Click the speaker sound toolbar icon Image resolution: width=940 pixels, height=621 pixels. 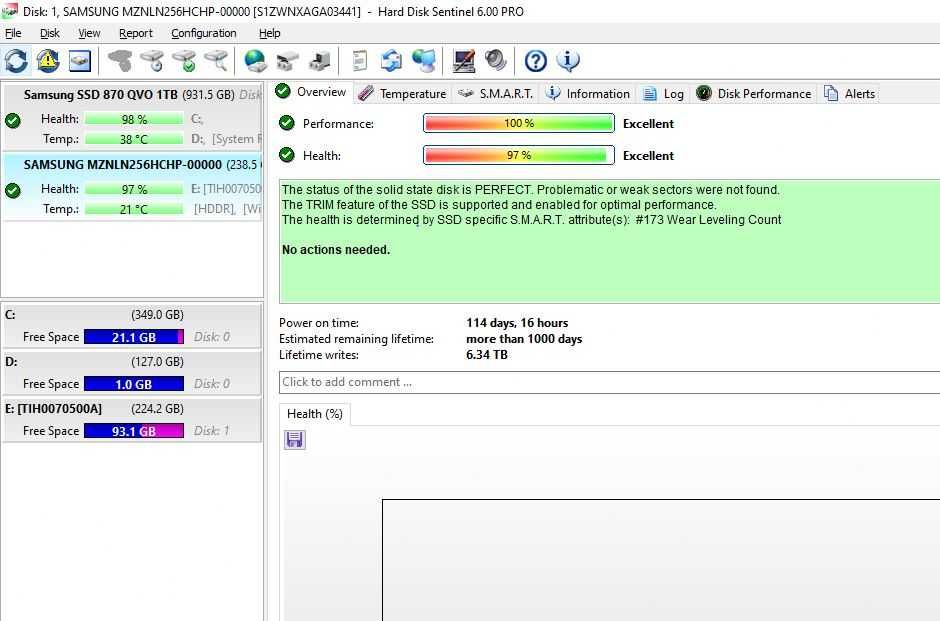tap(495, 61)
